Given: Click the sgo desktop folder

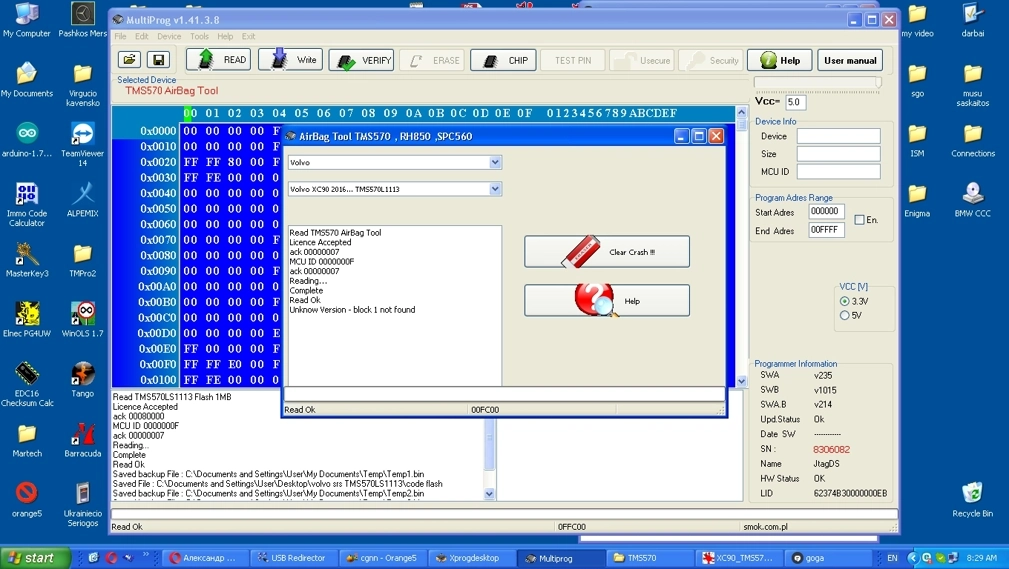Looking at the screenshot, I should click(x=917, y=80).
